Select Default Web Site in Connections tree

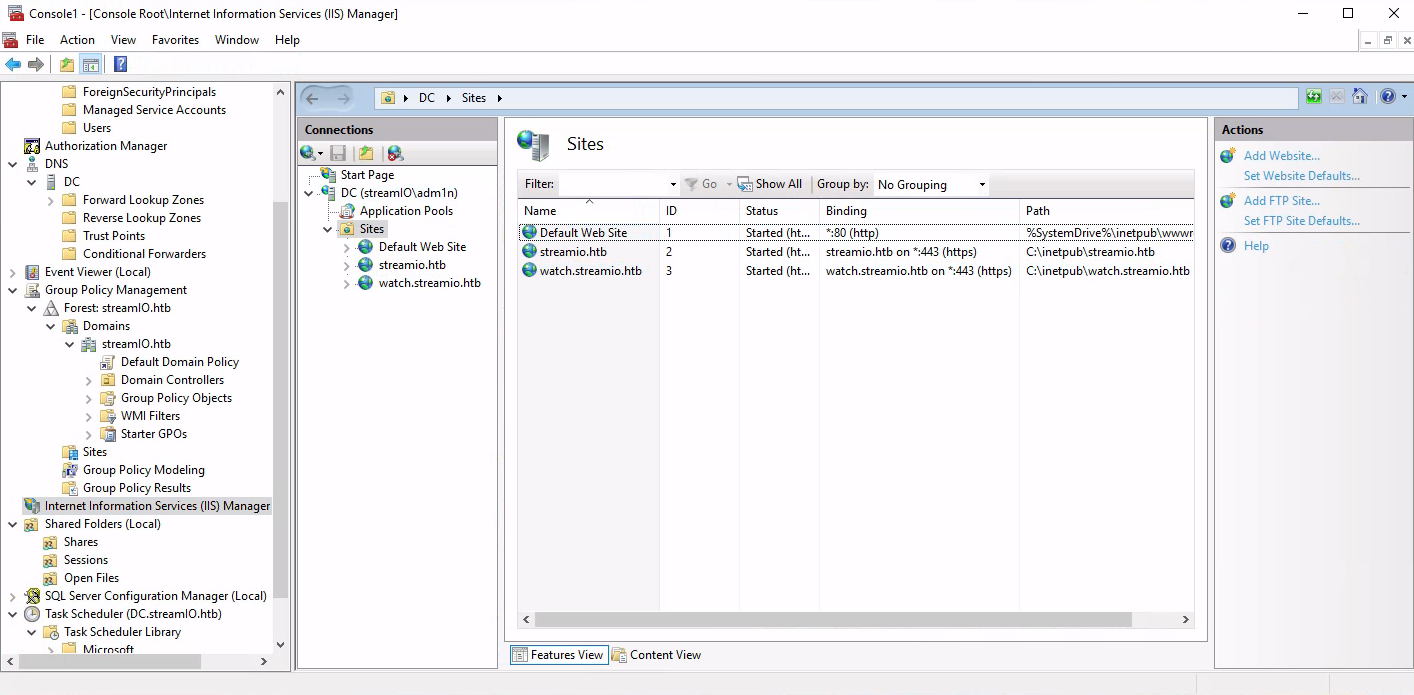coord(422,247)
